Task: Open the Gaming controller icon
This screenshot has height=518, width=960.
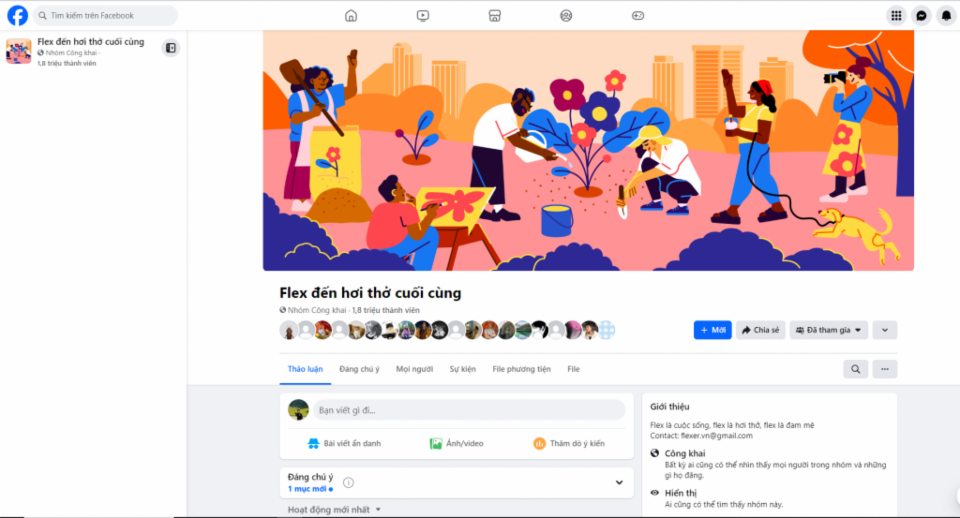Action: 638,15
